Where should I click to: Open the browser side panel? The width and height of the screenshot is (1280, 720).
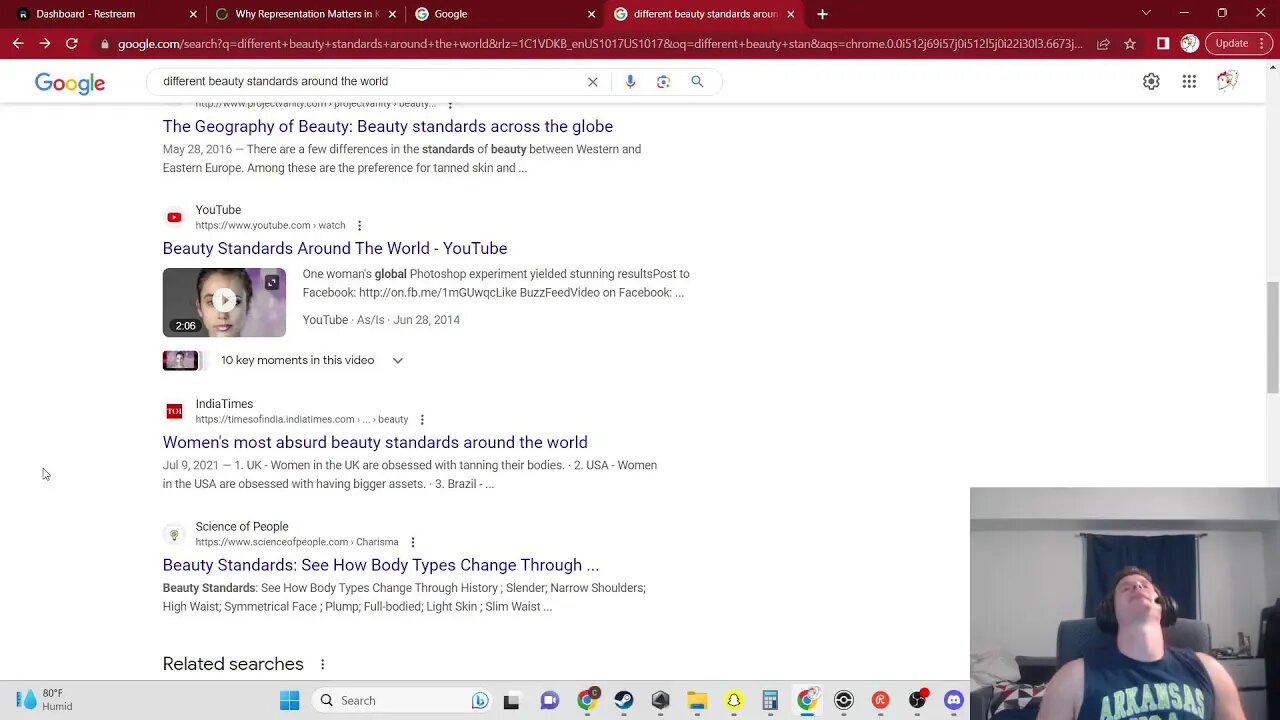tap(1163, 44)
